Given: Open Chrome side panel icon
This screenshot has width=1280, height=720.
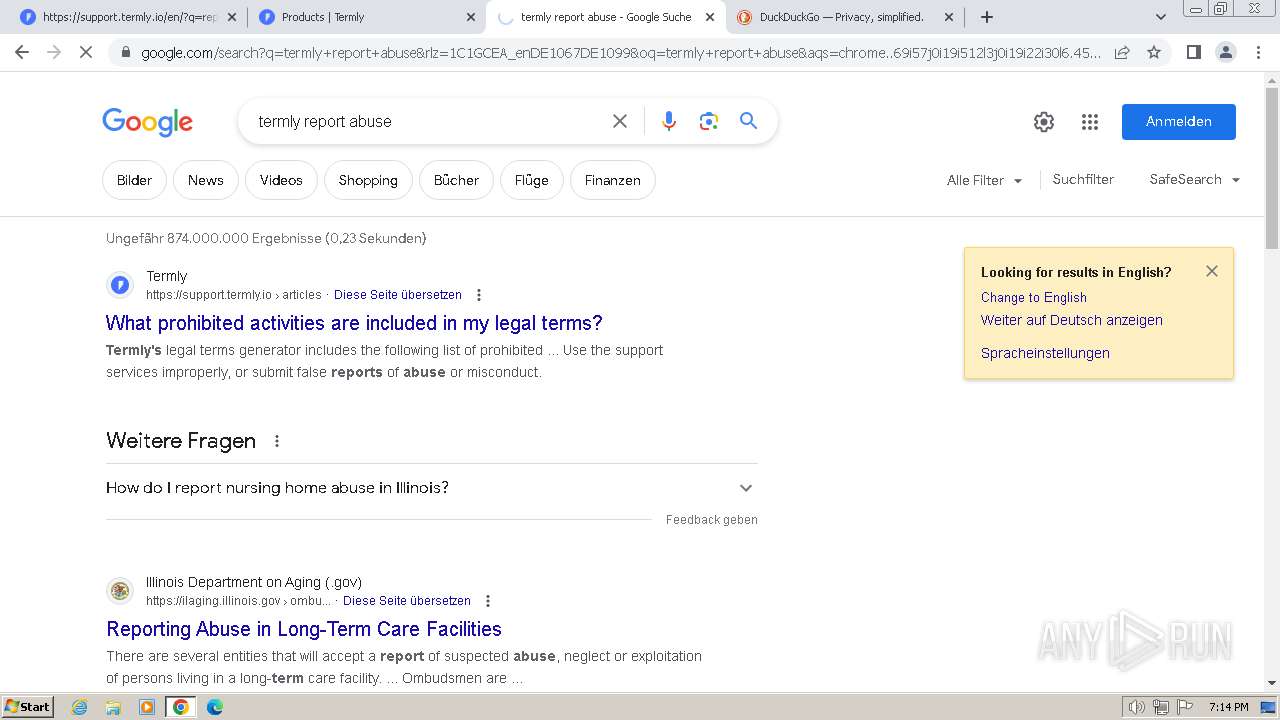Looking at the screenshot, I should point(1193,52).
